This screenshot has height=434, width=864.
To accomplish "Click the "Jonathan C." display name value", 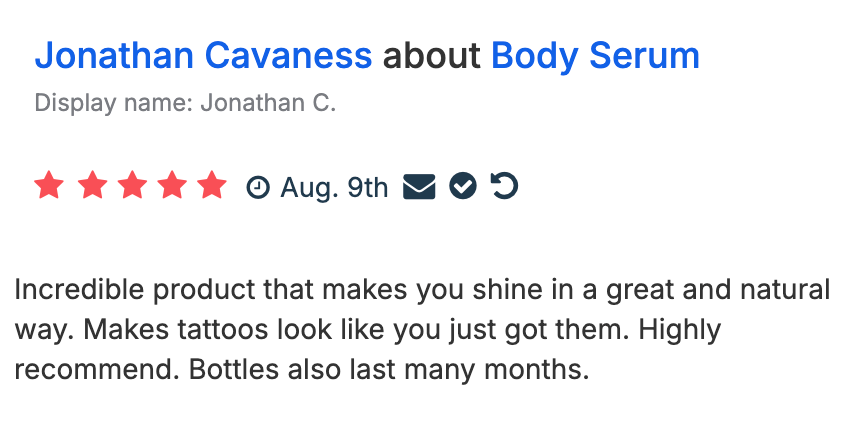I will [268, 103].
